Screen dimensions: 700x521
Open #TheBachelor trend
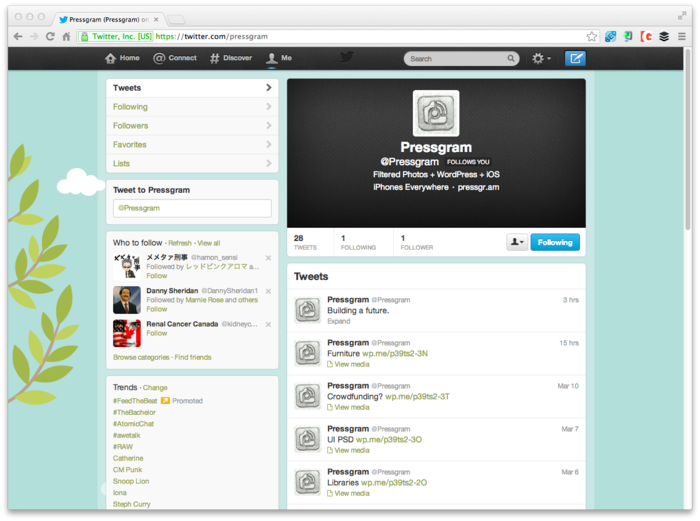134,413
